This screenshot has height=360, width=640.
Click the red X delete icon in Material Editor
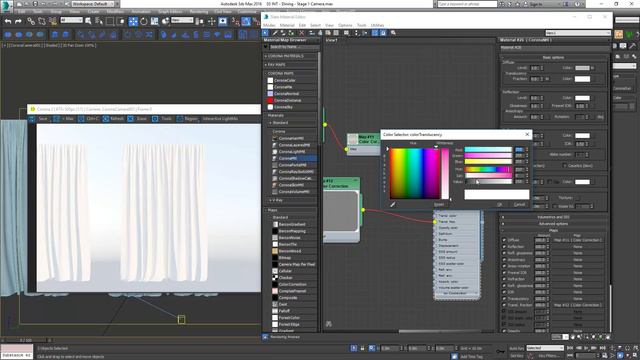302,33
